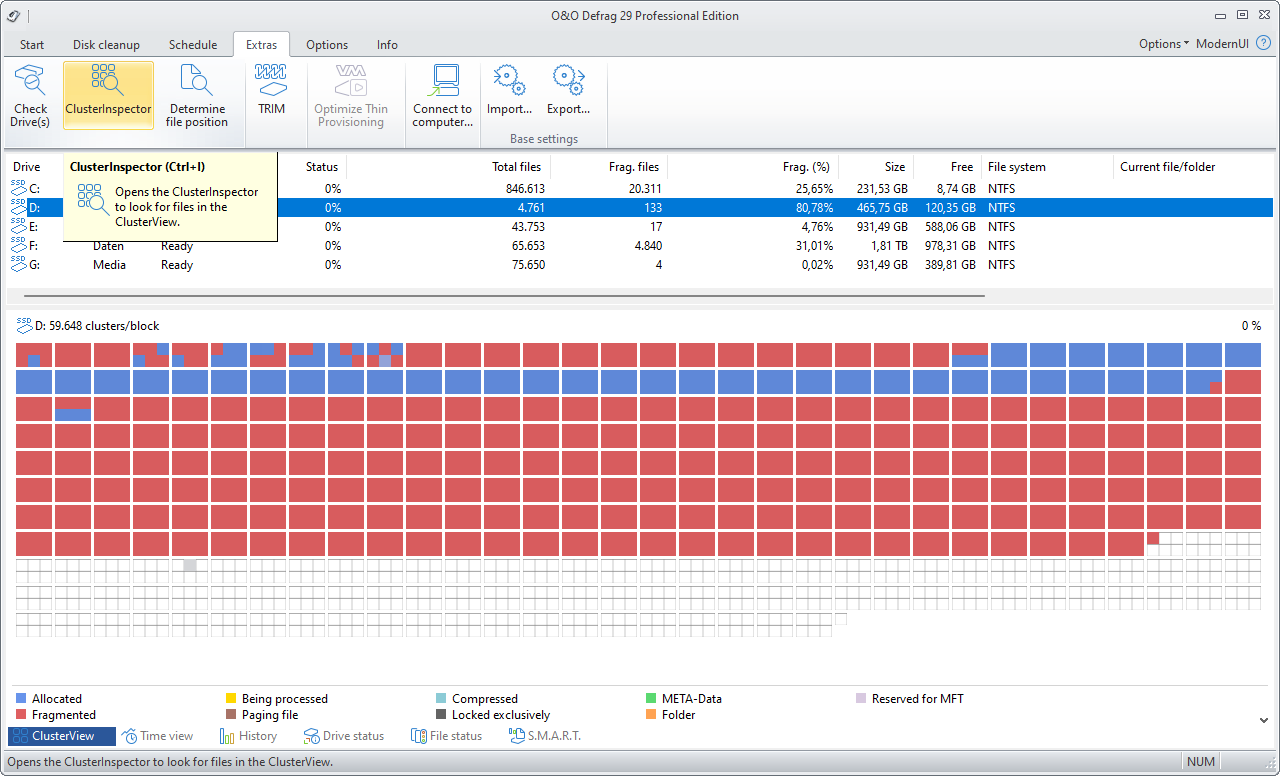Click the Fragmented red legend swatch

click(21, 715)
